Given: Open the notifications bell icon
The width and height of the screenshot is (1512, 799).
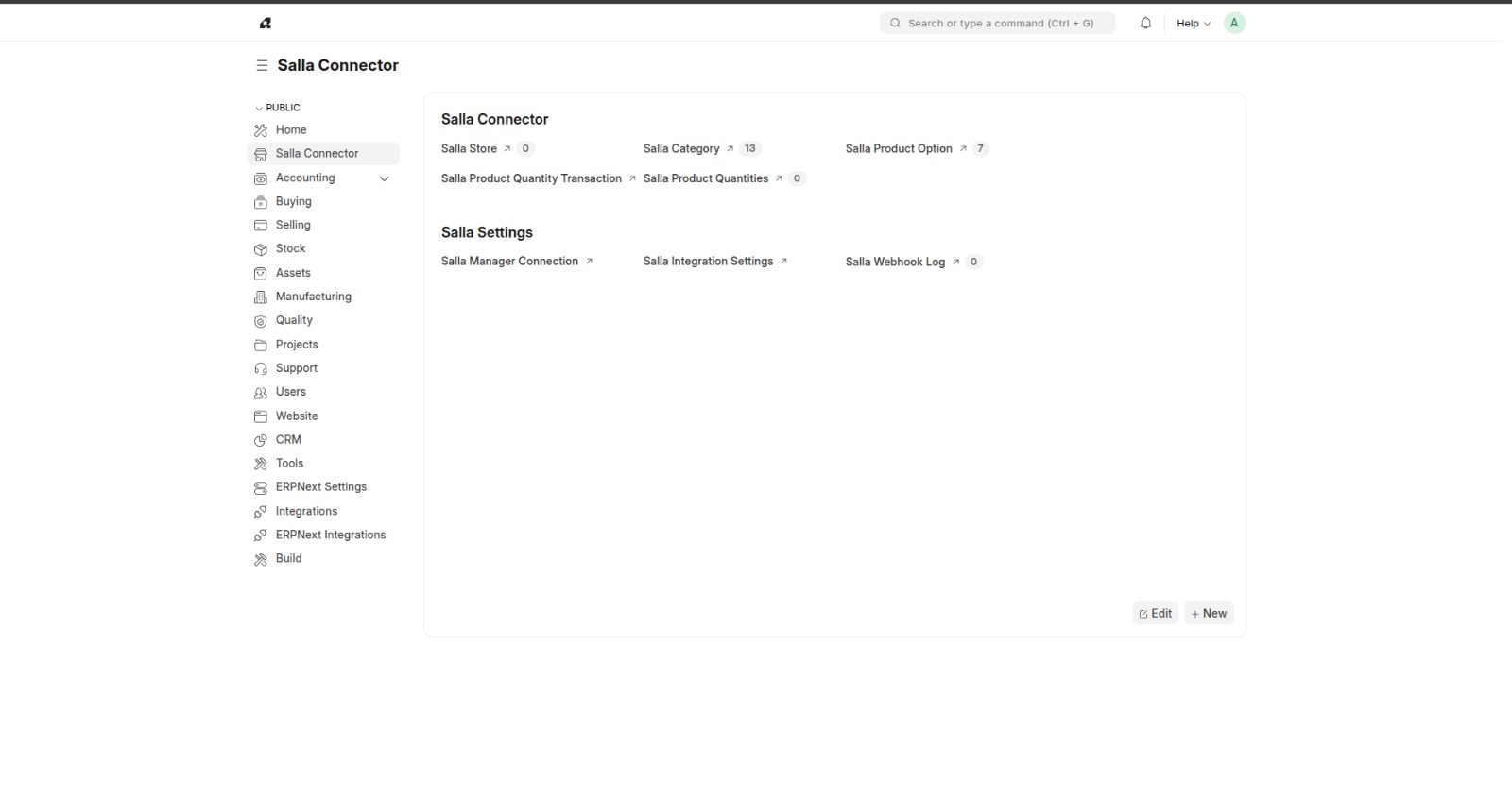Looking at the screenshot, I should [1145, 23].
